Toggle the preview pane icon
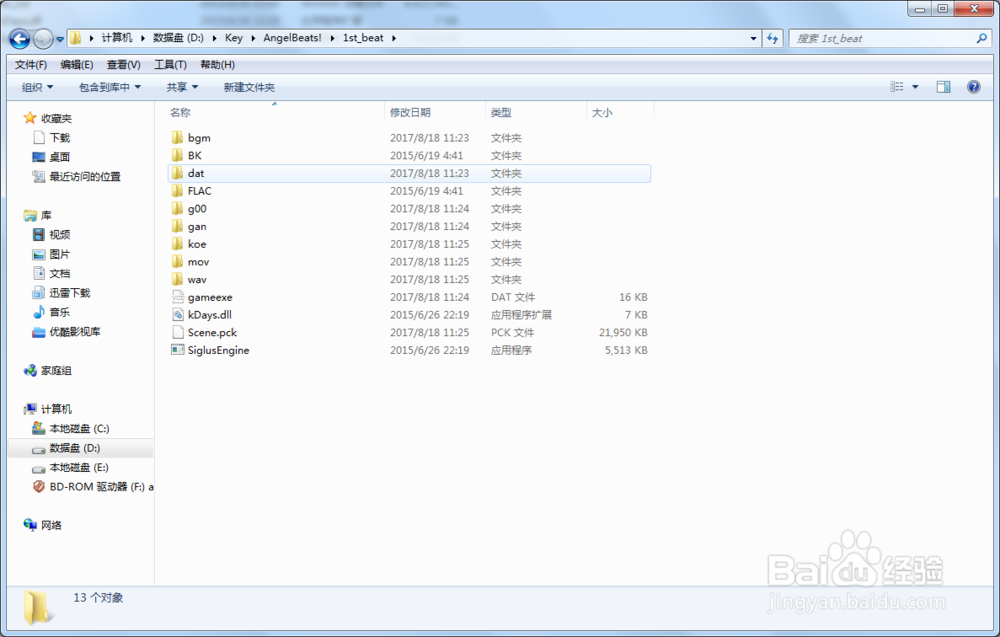 coord(943,87)
